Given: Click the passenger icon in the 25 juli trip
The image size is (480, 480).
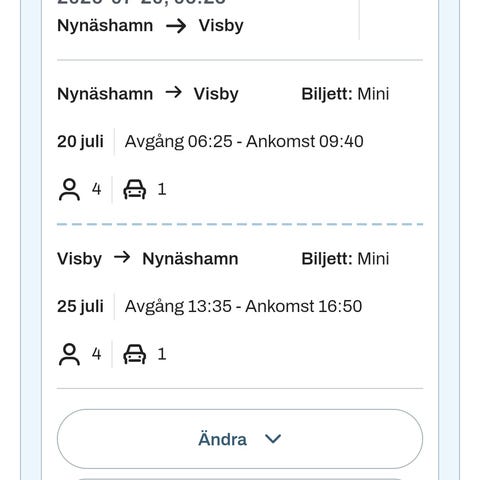Looking at the screenshot, I should 69,354.
